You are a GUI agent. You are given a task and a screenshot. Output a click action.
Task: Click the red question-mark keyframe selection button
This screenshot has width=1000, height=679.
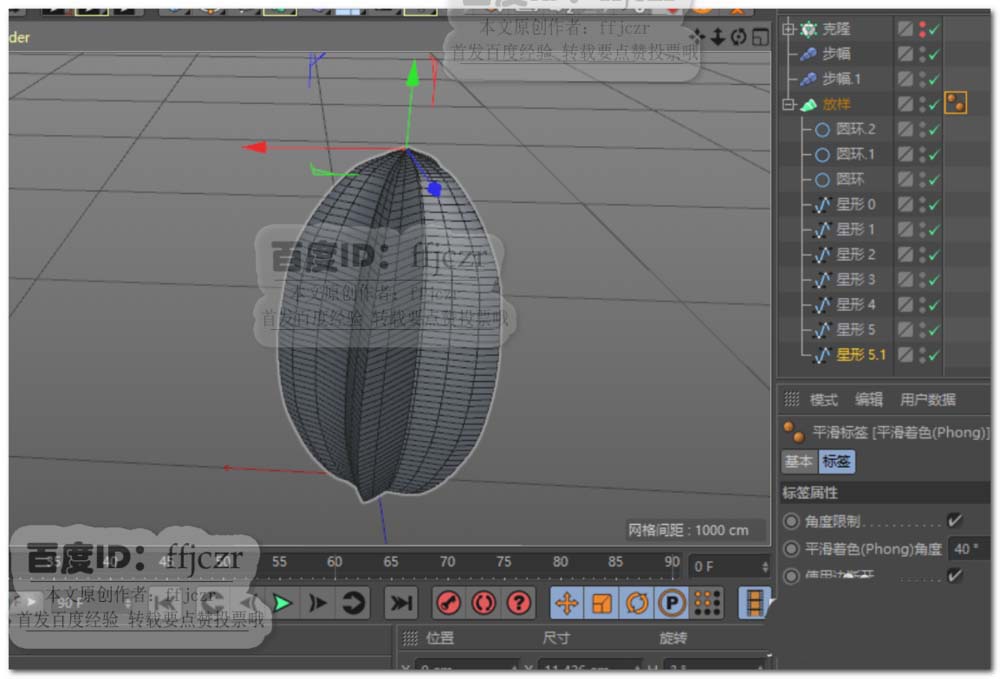click(x=518, y=602)
